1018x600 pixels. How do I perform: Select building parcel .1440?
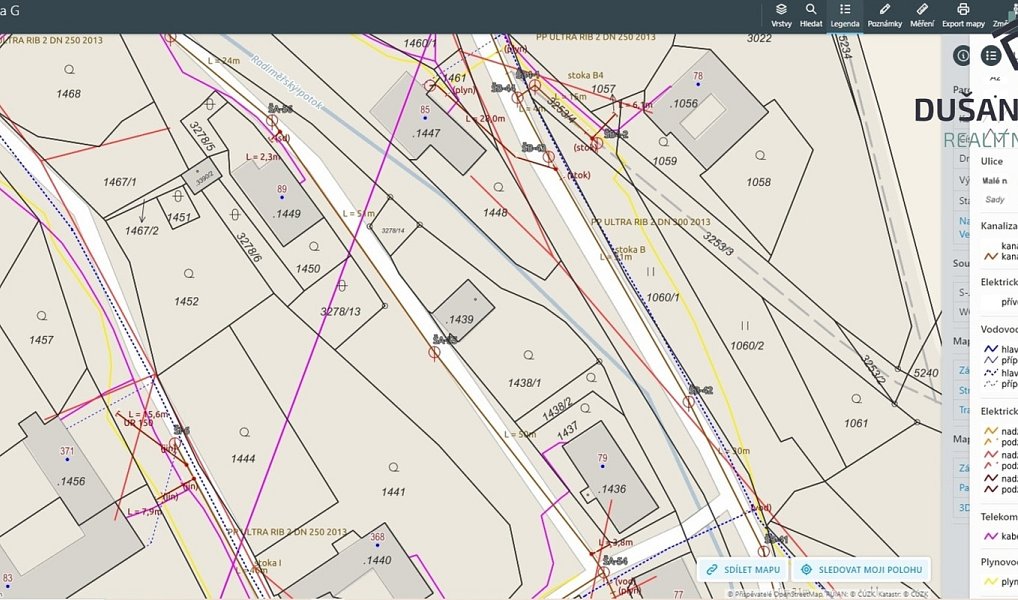click(377, 560)
